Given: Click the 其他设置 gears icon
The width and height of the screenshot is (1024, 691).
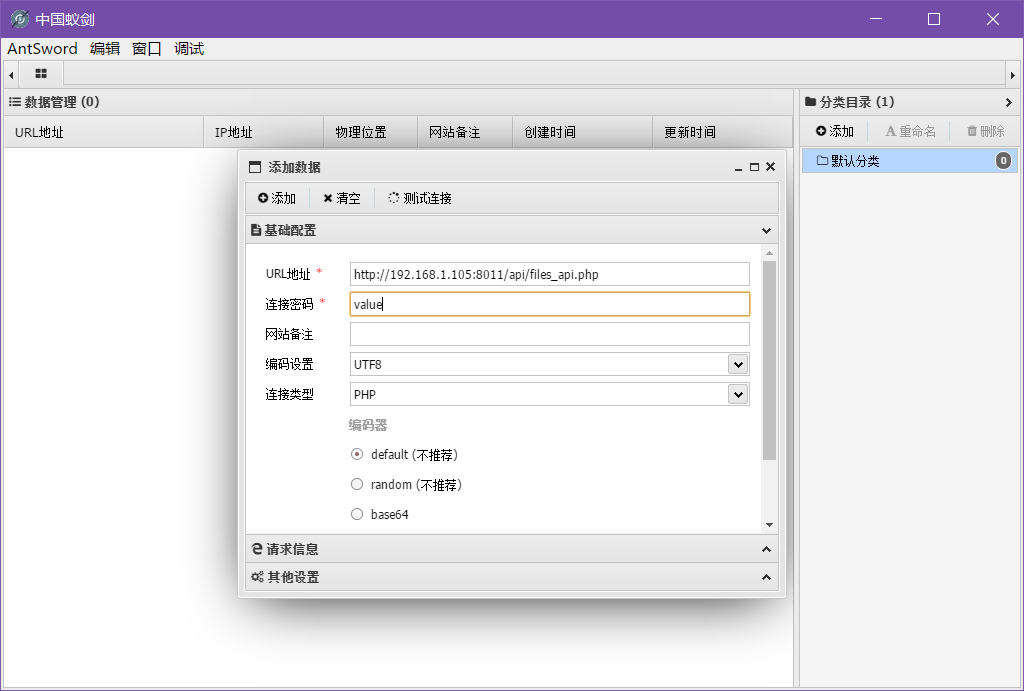Looking at the screenshot, I should [x=257, y=577].
